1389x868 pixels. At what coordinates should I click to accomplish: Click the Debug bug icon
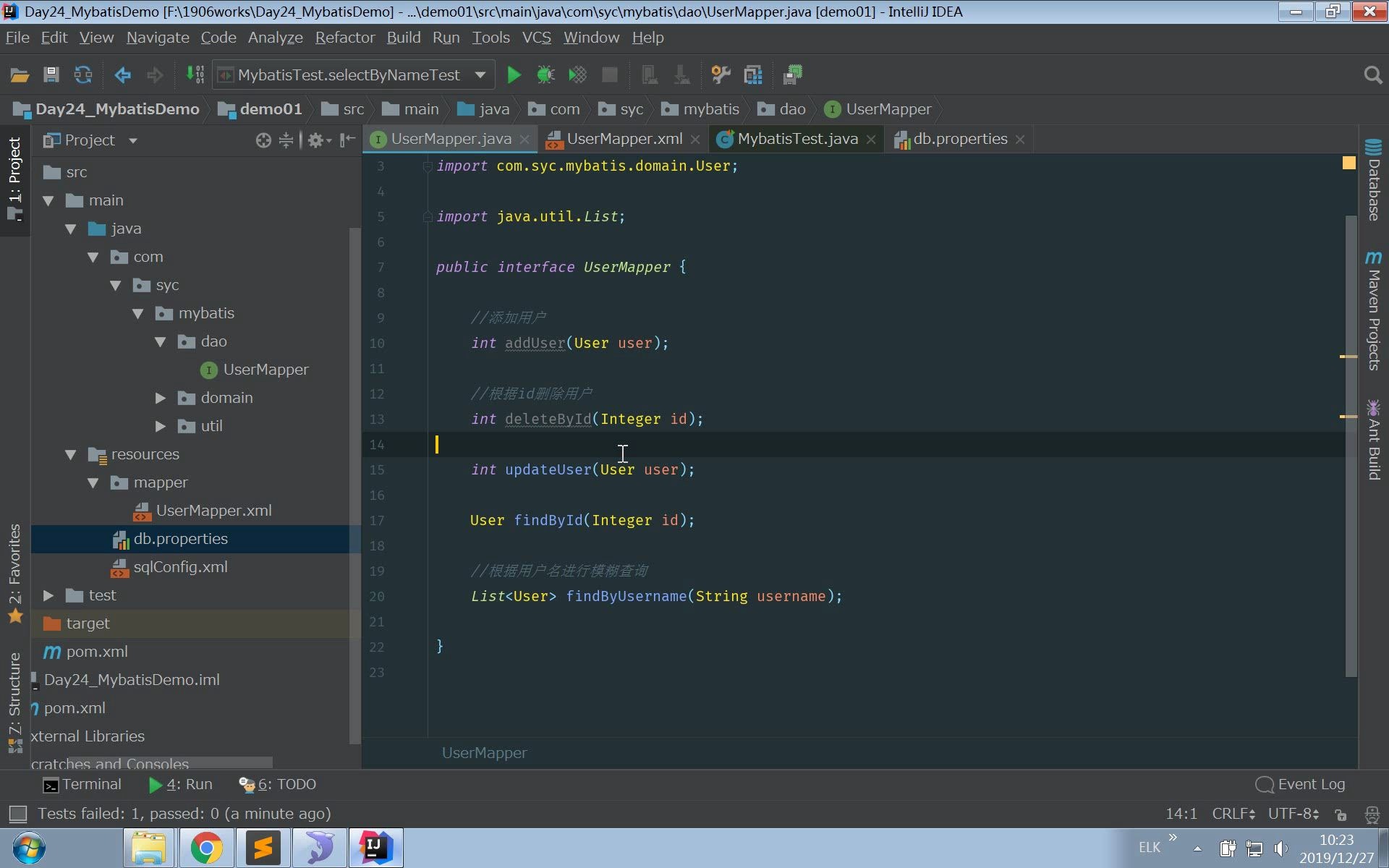coord(545,75)
